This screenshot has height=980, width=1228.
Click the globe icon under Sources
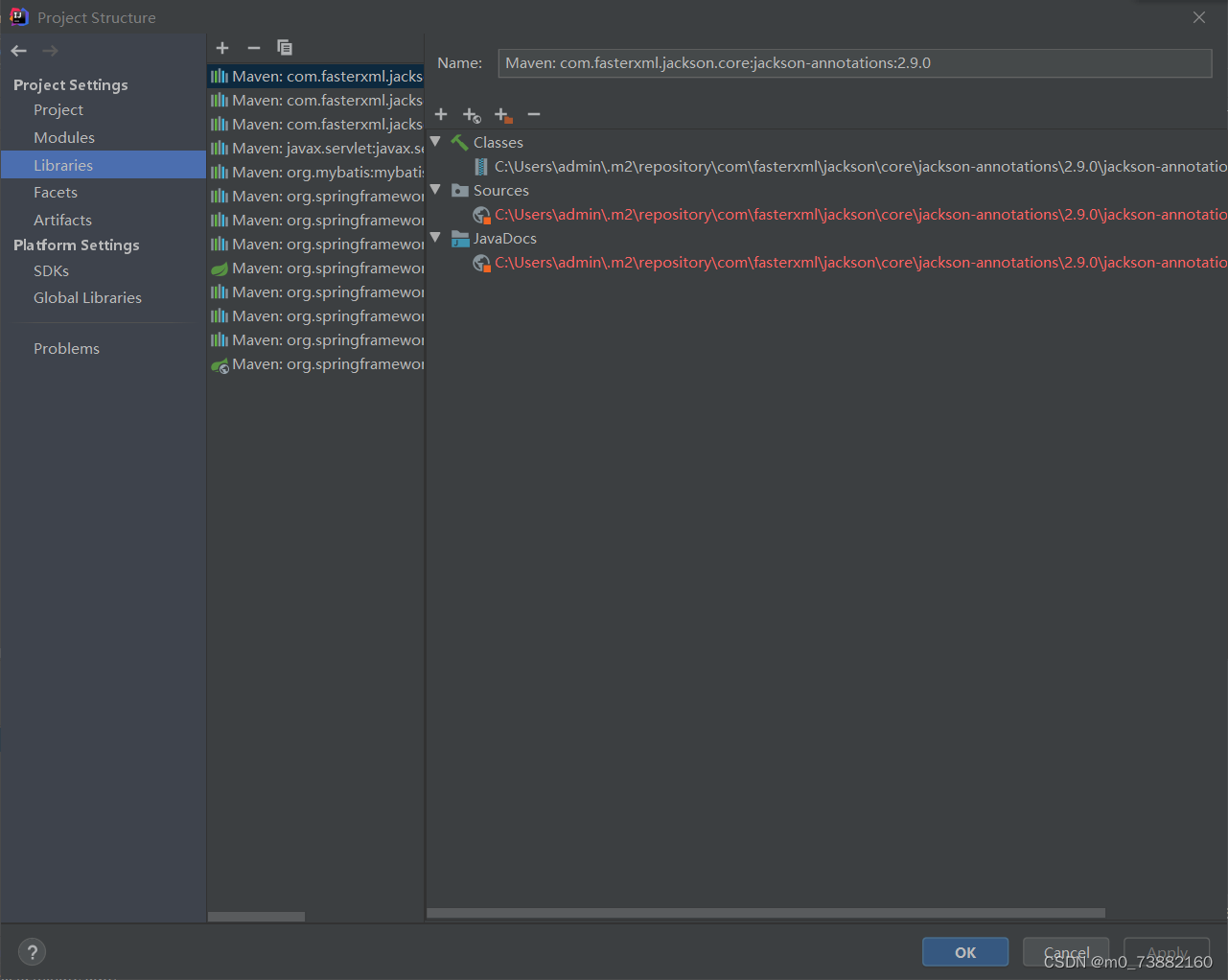481,215
